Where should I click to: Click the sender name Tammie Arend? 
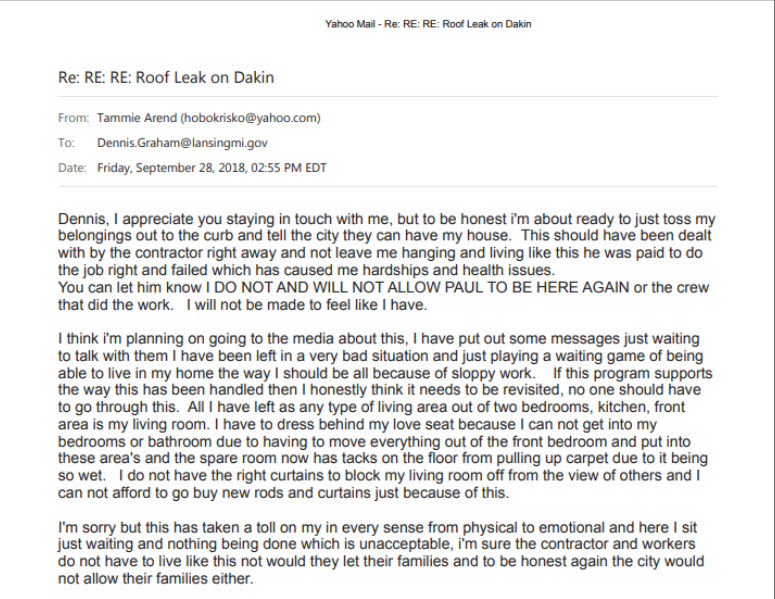(x=136, y=118)
